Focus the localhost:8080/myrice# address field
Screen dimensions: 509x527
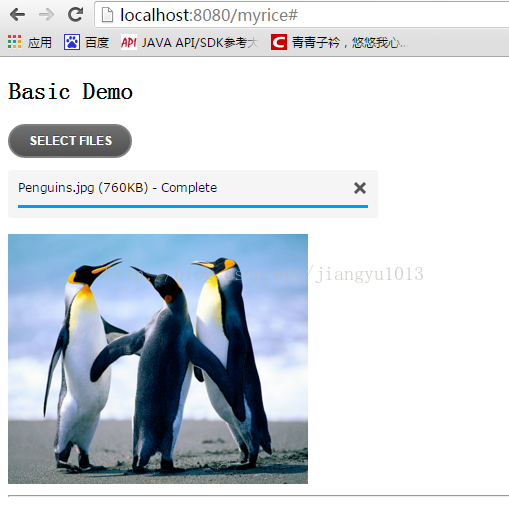click(x=303, y=15)
